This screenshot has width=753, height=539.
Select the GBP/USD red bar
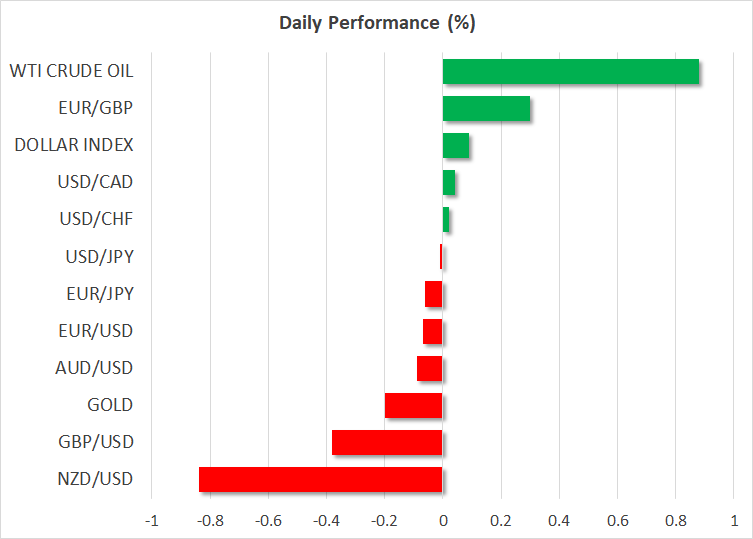coord(387,443)
